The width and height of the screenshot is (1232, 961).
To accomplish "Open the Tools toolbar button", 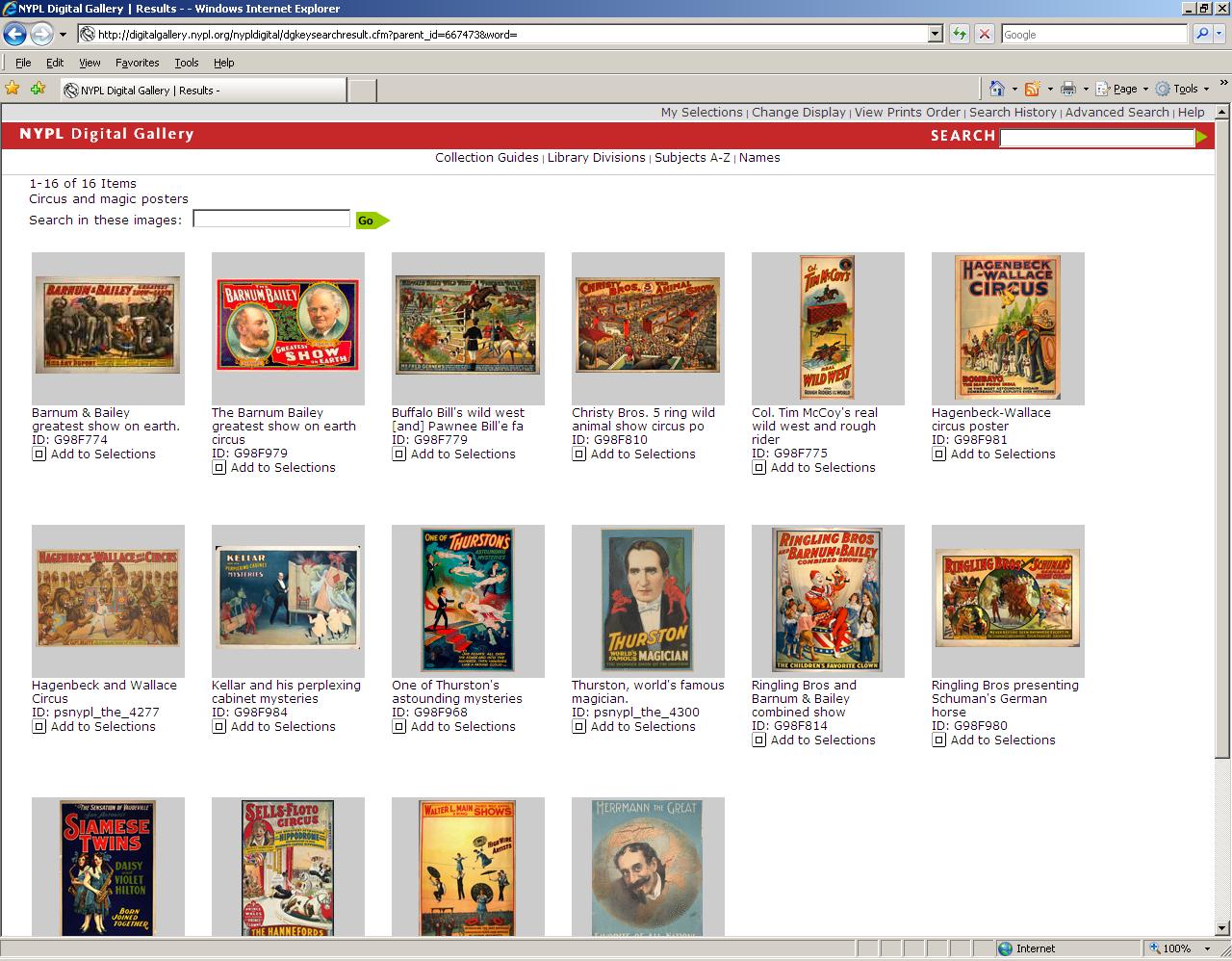I will coord(1181,89).
